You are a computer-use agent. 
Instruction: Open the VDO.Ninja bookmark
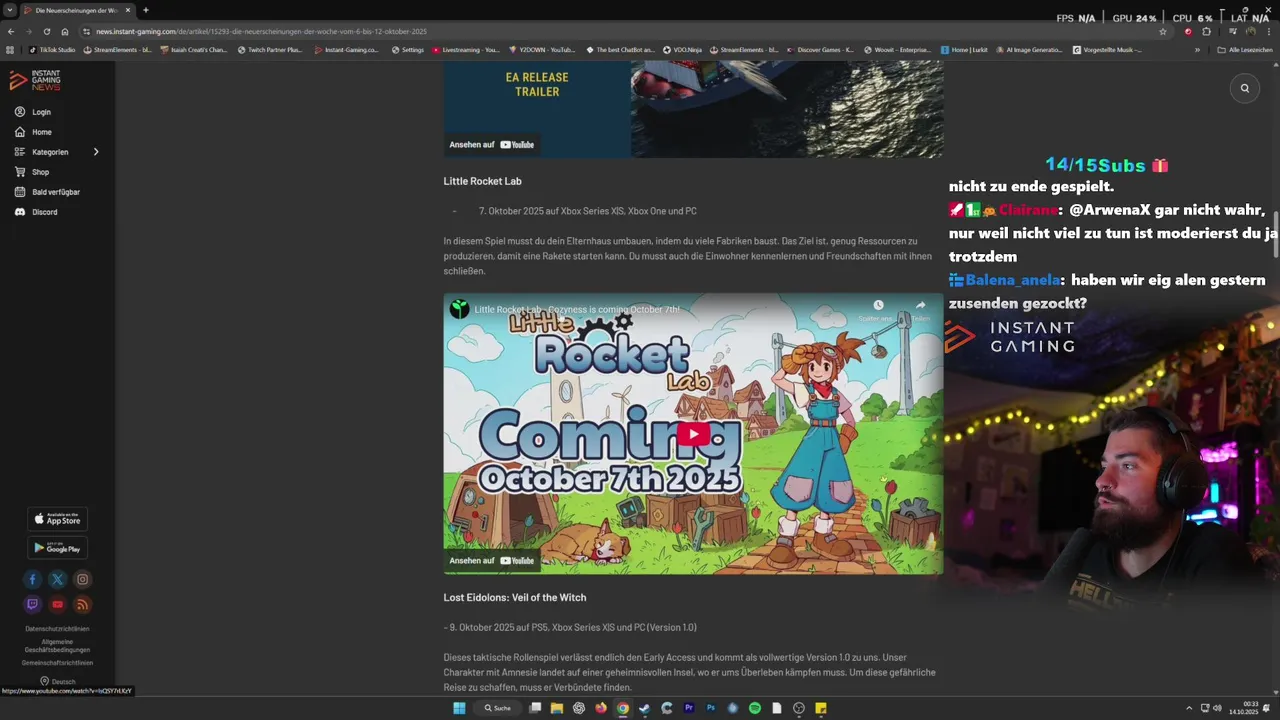(x=682, y=49)
